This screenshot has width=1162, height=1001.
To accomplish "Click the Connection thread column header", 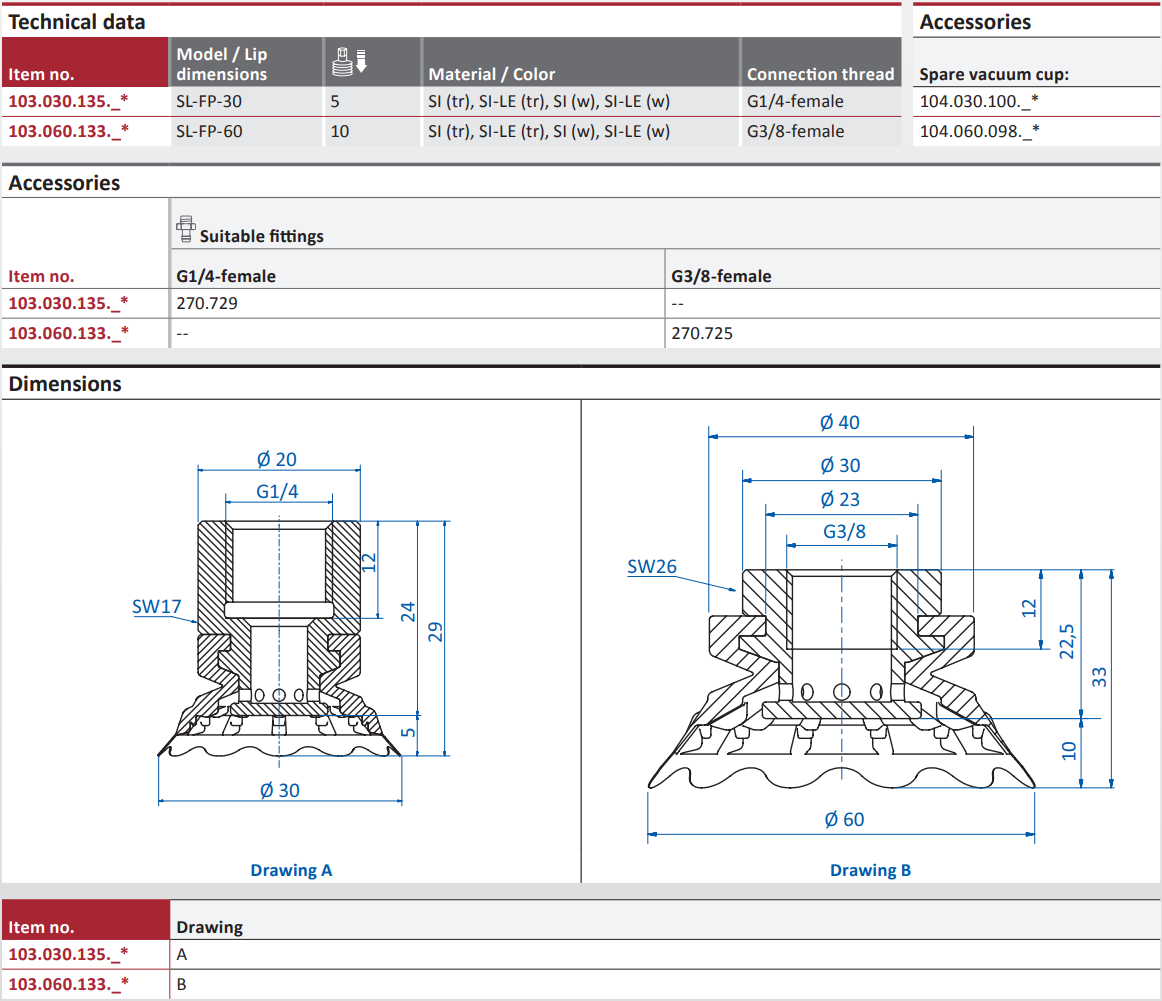I will 820,74.
